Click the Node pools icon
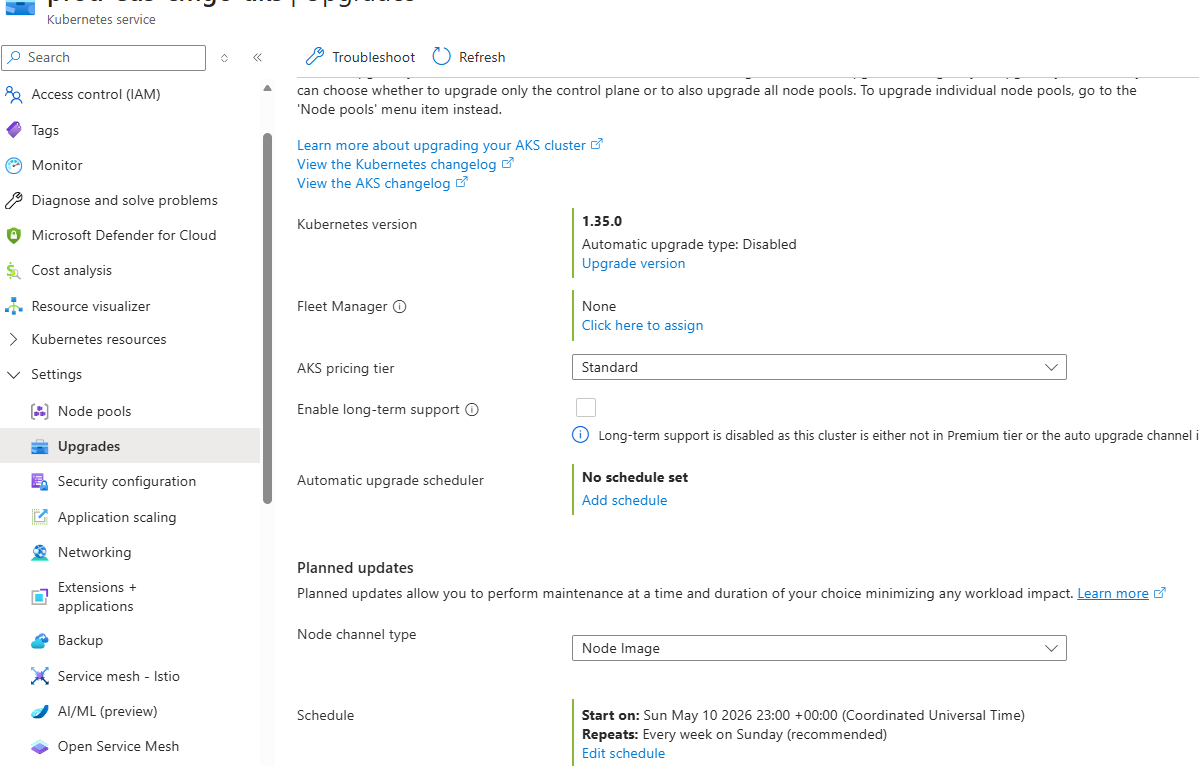 tap(40, 411)
